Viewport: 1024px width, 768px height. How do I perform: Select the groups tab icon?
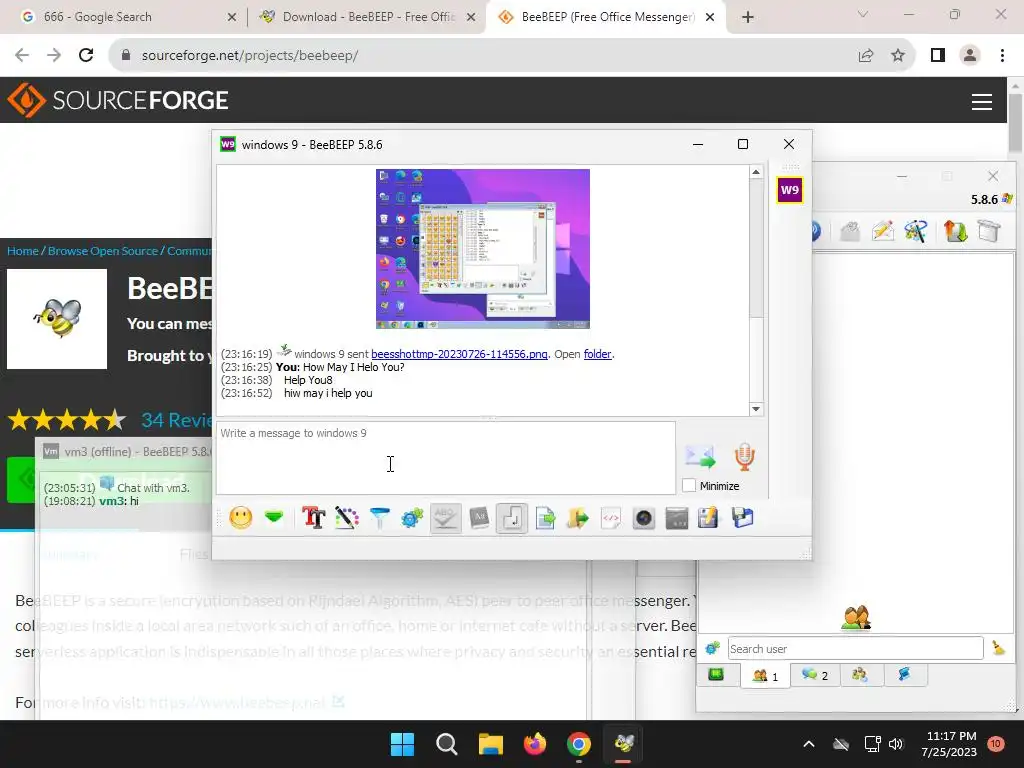point(860,675)
